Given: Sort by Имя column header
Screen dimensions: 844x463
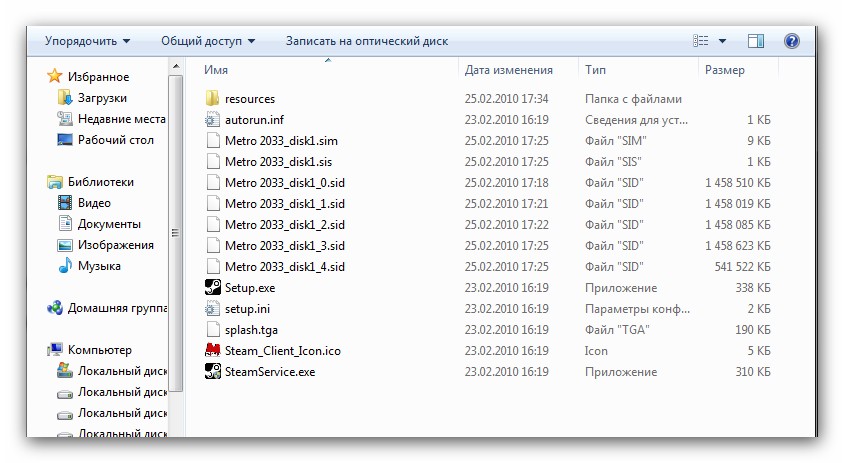Looking at the screenshot, I should [x=216, y=70].
